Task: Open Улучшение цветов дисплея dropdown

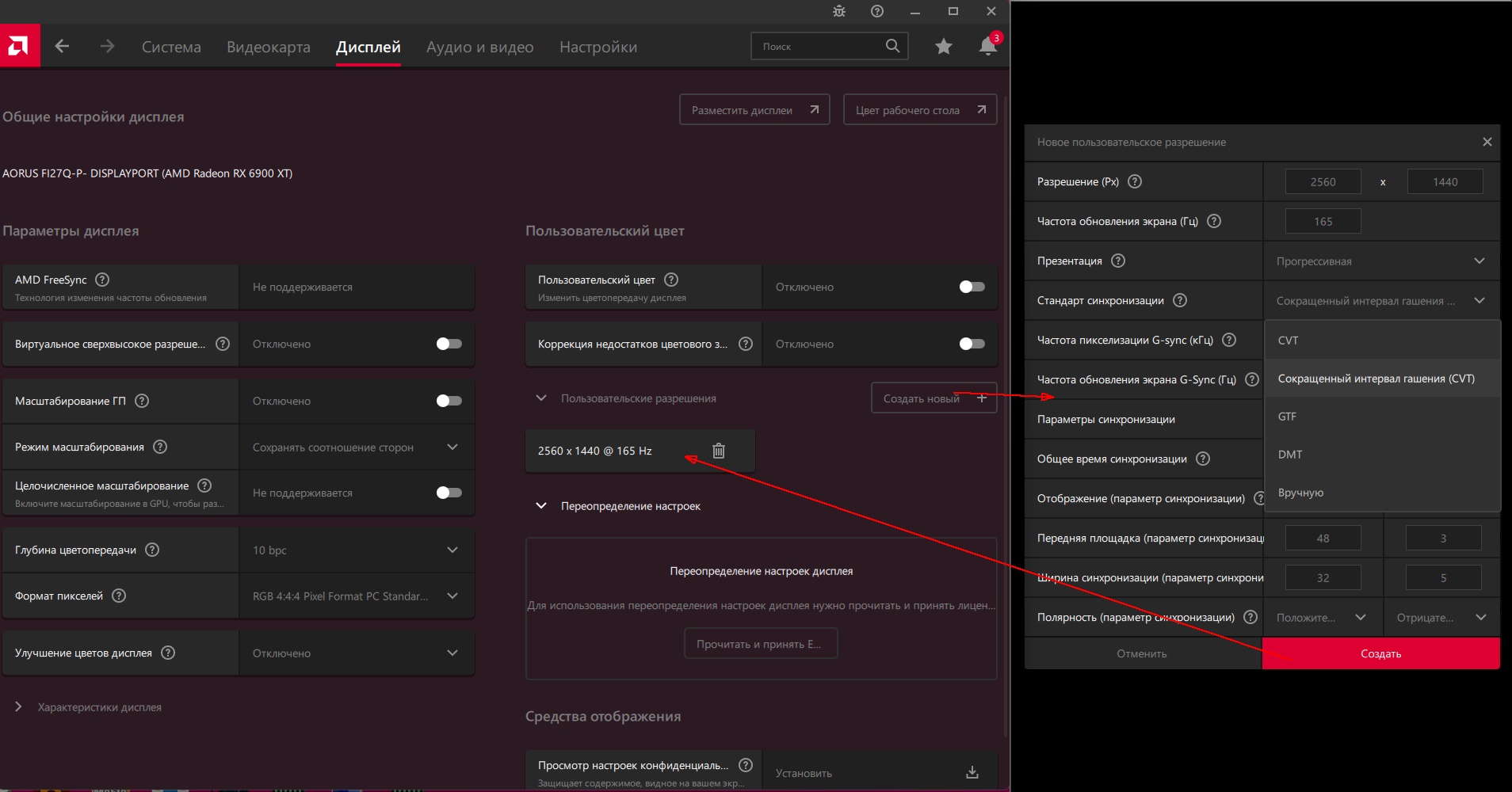Action: (357, 653)
